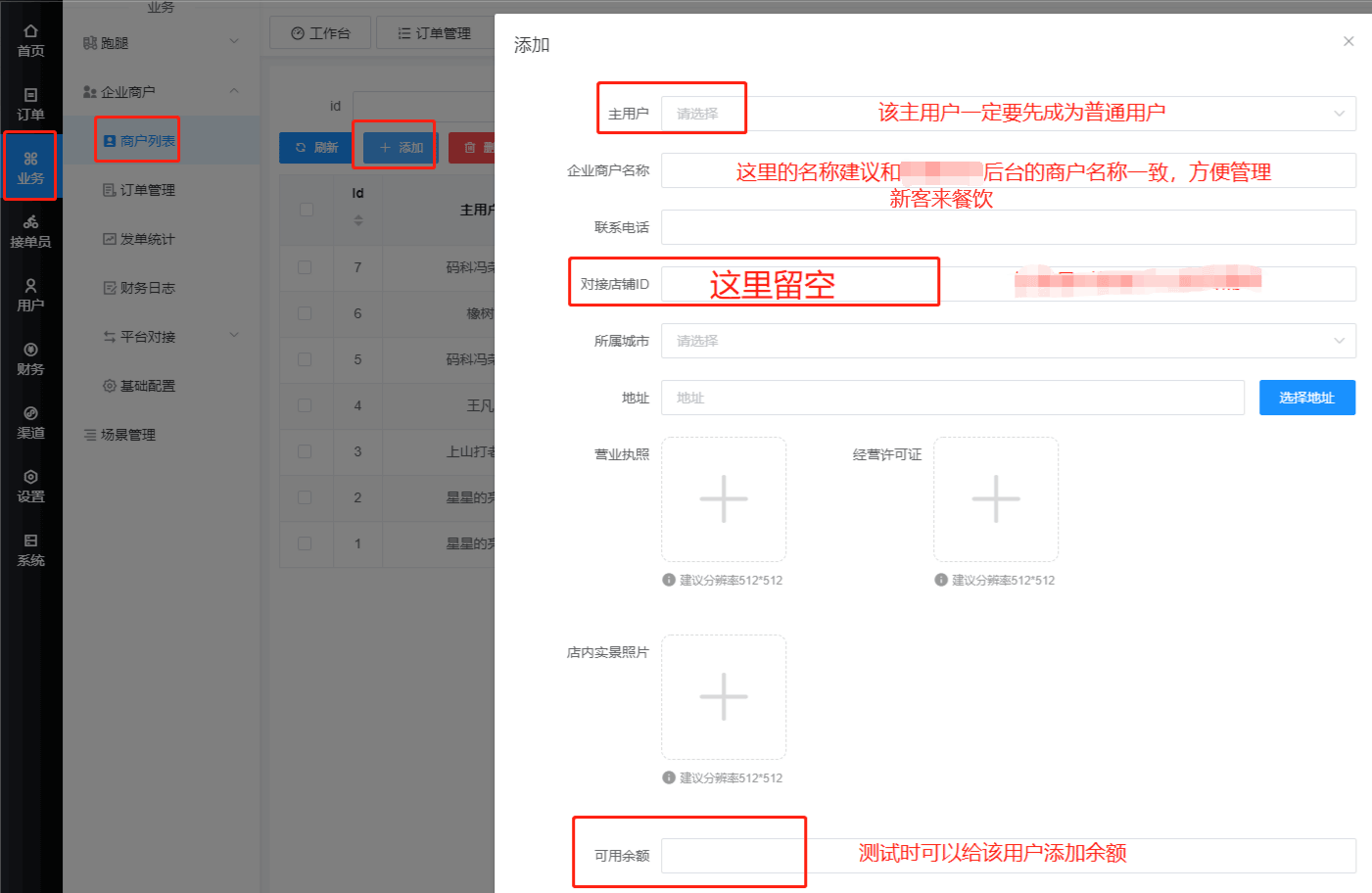This screenshot has width=1372, height=893.
Task: Open the 主用户 dropdown
Action: (x=1008, y=114)
